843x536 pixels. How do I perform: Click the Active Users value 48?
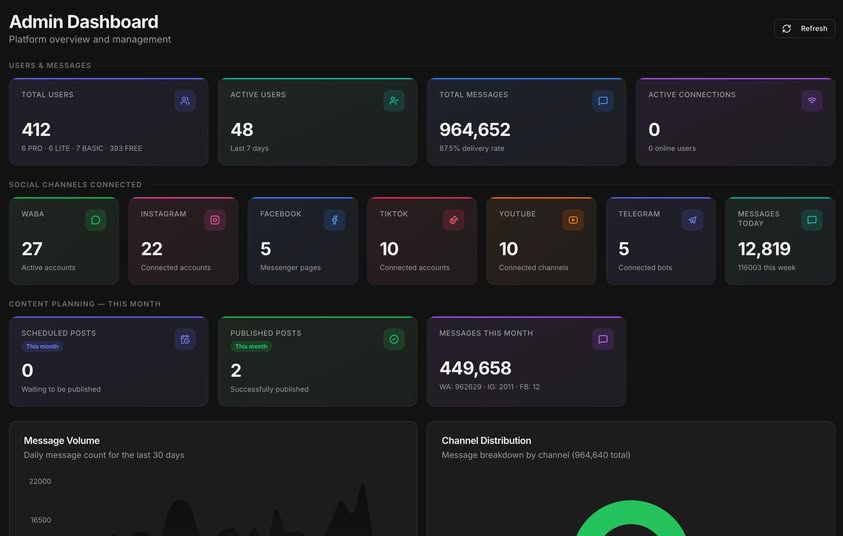click(242, 130)
